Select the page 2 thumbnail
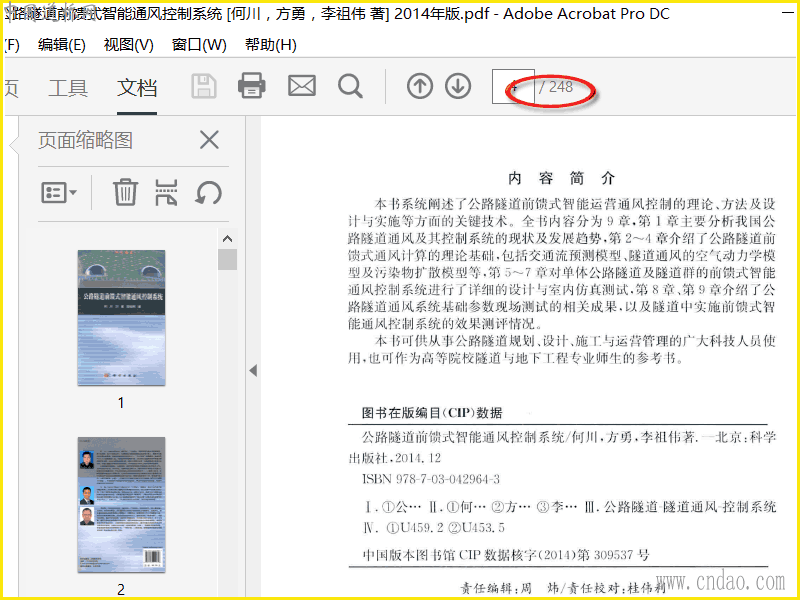Image resolution: width=800 pixels, height=600 pixels. 121,505
